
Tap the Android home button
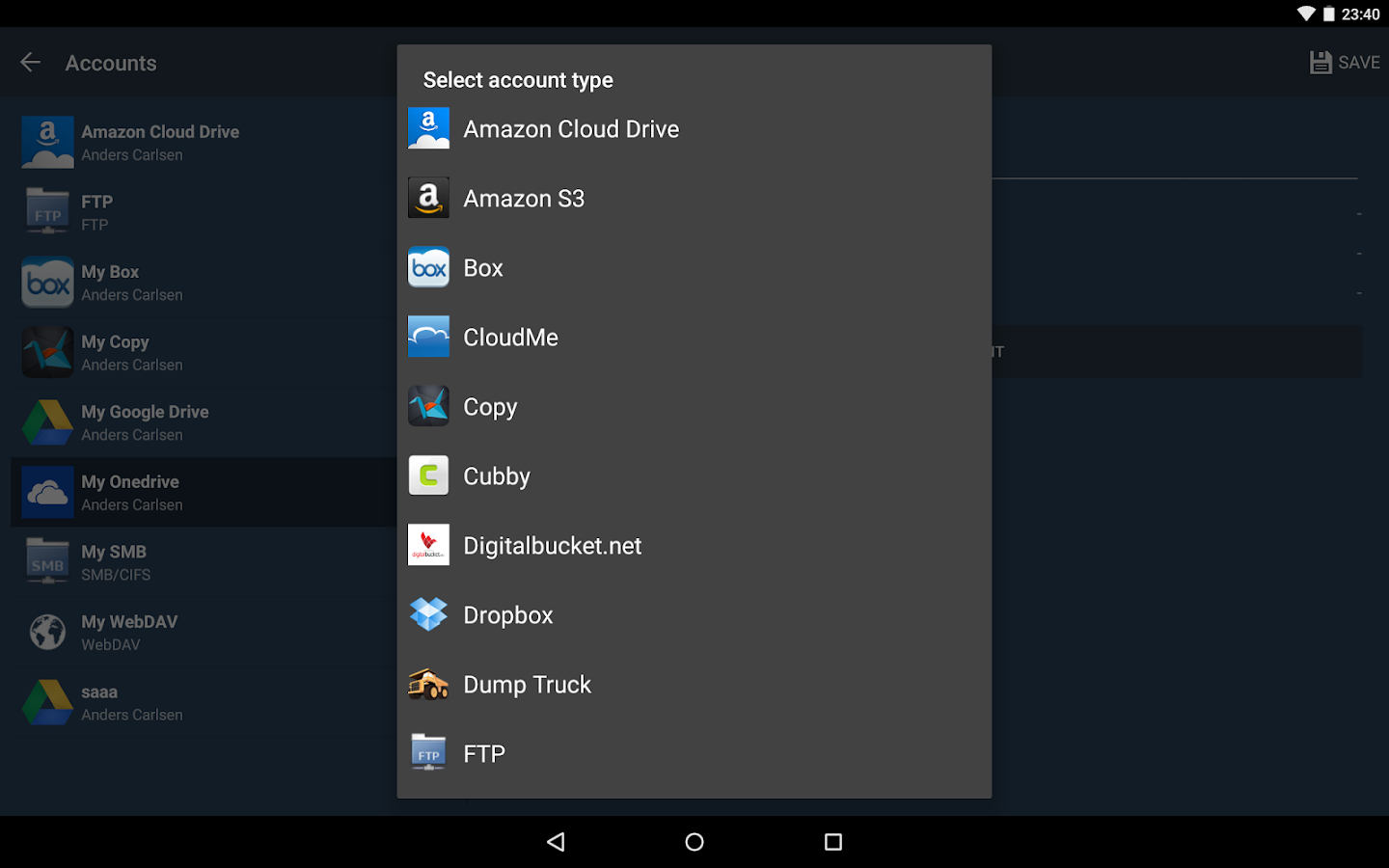[x=694, y=841]
